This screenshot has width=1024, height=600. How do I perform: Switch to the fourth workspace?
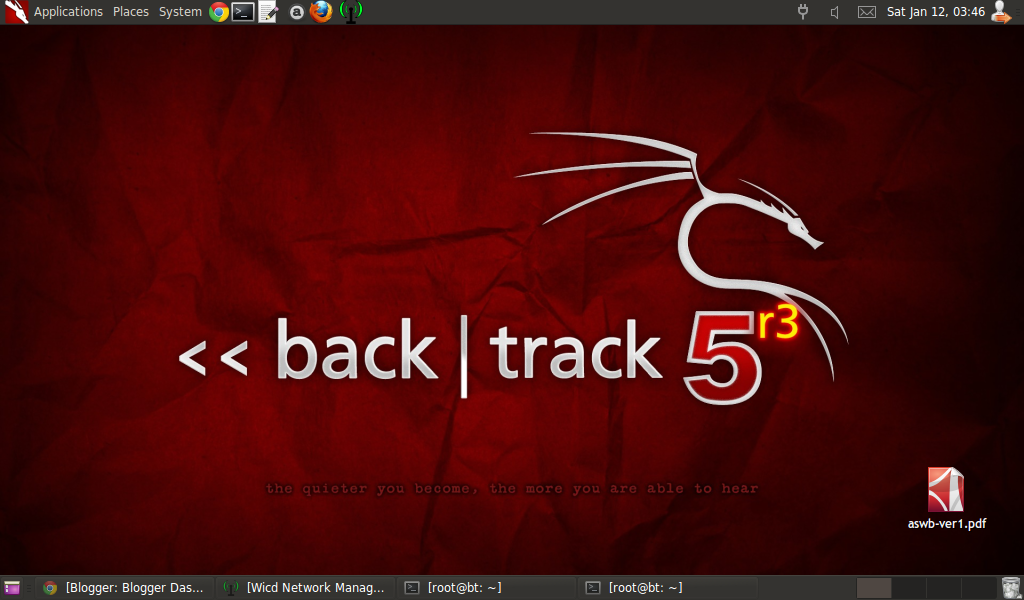point(978,588)
